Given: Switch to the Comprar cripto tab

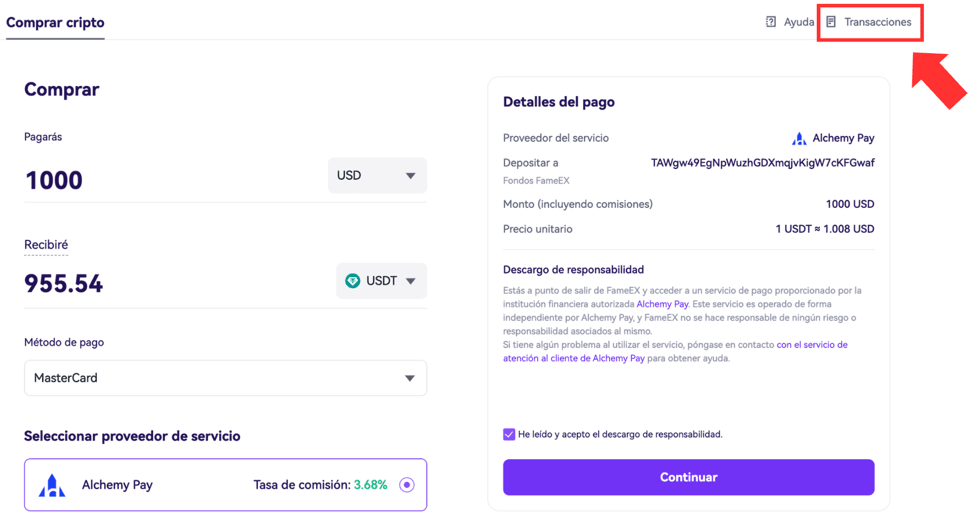Looking at the screenshot, I should [55, 22].
